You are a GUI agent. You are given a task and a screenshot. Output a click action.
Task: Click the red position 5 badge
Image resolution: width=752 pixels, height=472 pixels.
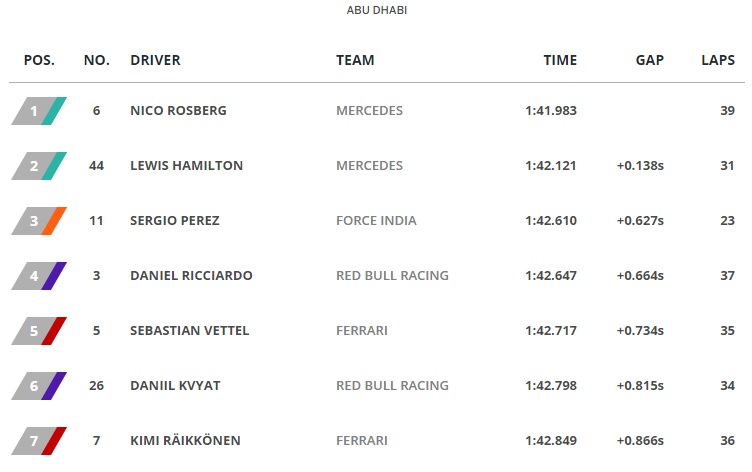click(x=39, y=330)
